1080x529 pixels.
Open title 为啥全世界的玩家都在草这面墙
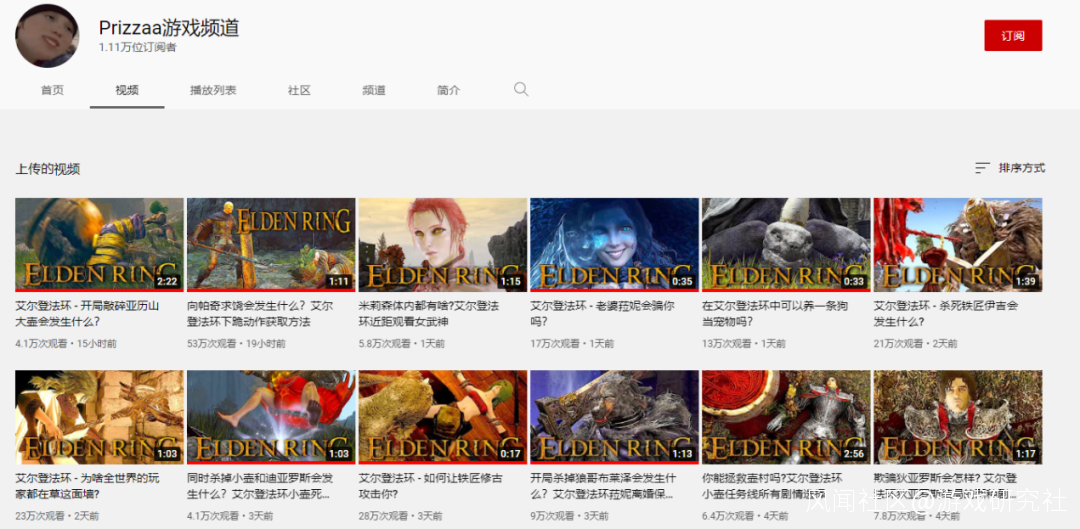87,486
